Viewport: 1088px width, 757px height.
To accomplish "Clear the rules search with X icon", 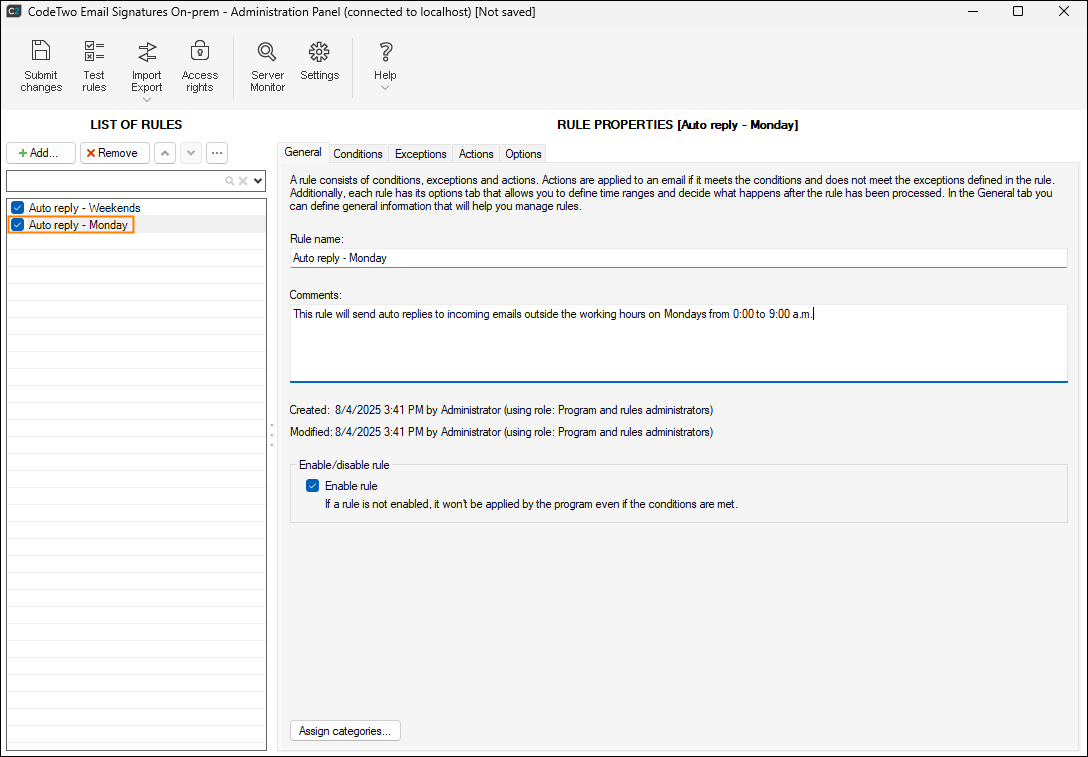I will pyautogui.click(x=242, y=181).
